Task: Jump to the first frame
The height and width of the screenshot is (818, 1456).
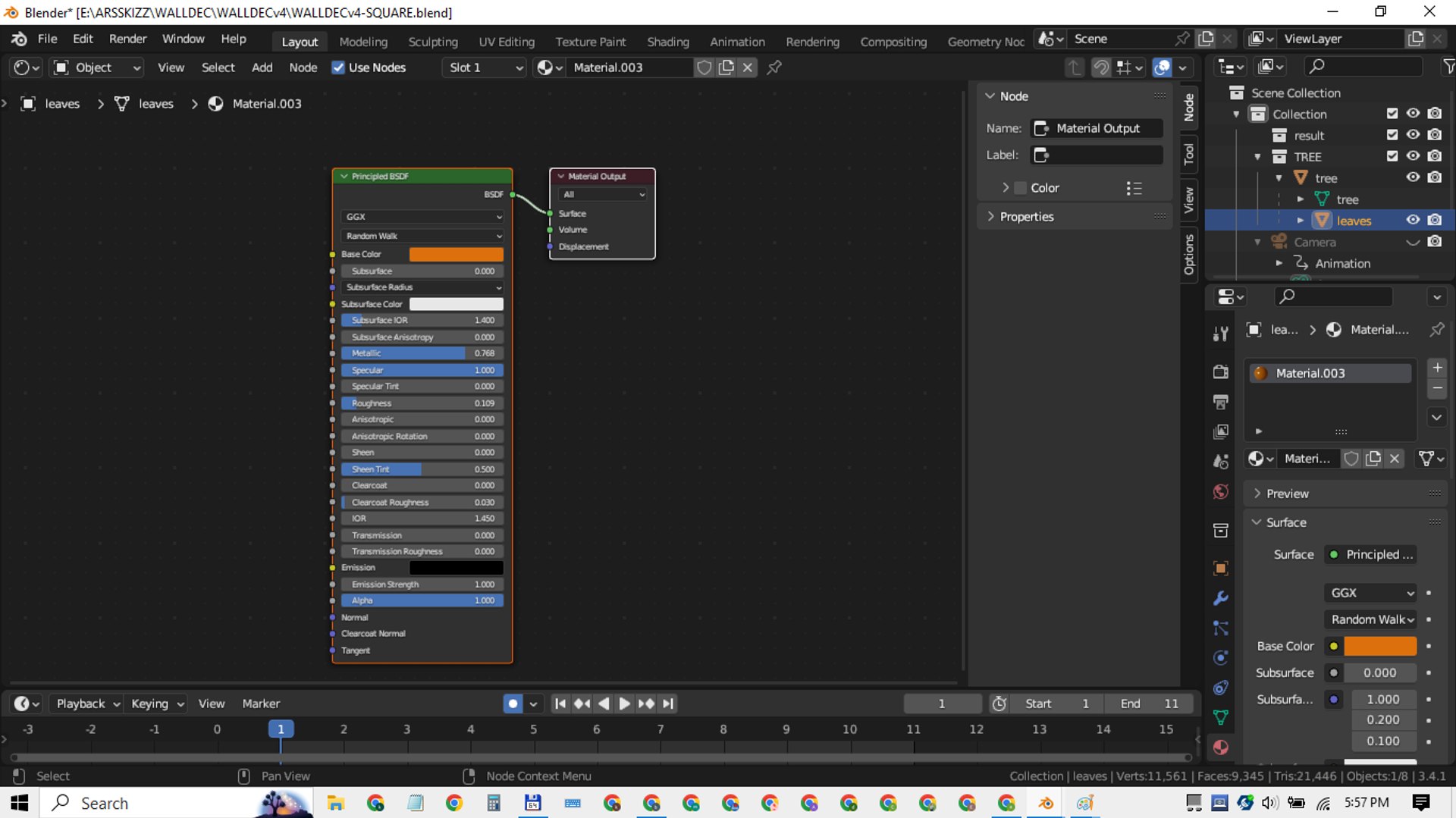Action: [x=560, y=704]
